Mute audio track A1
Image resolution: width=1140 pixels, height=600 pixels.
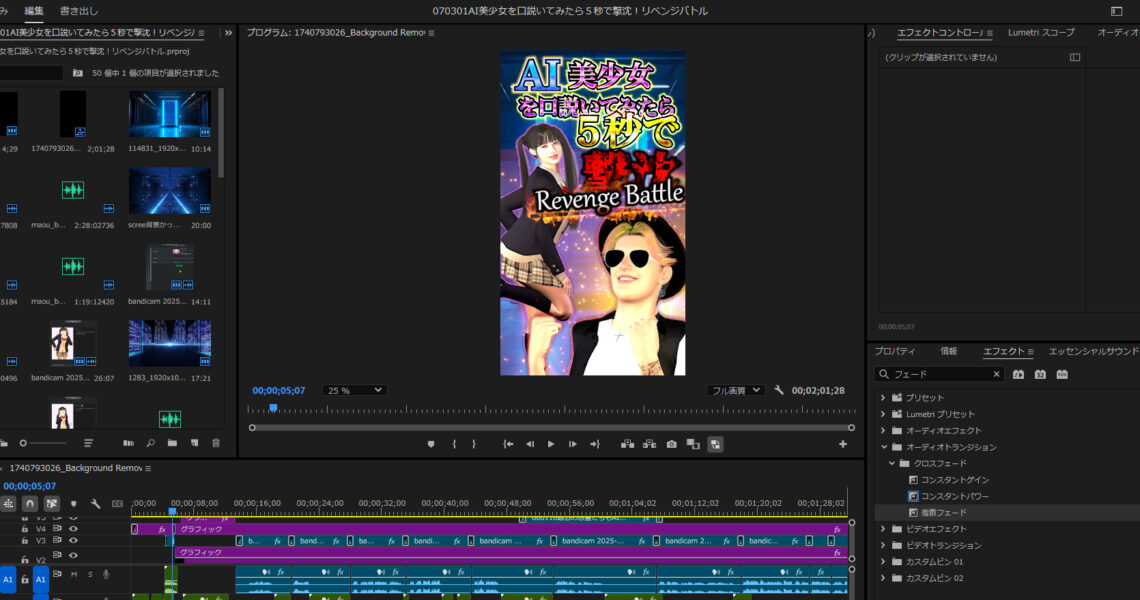tap(74, 575)
